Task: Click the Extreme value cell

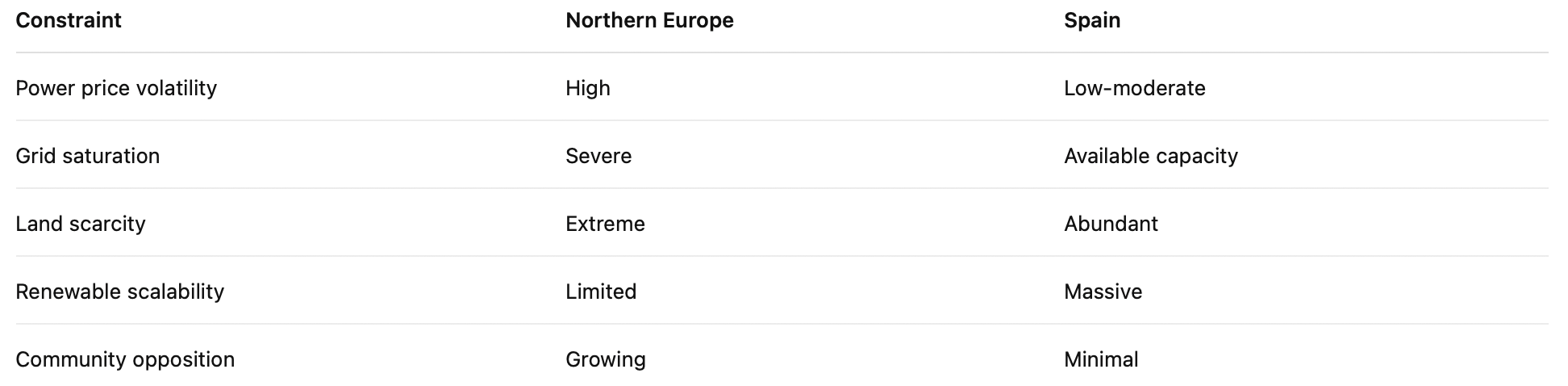Action: pos(605,224)
